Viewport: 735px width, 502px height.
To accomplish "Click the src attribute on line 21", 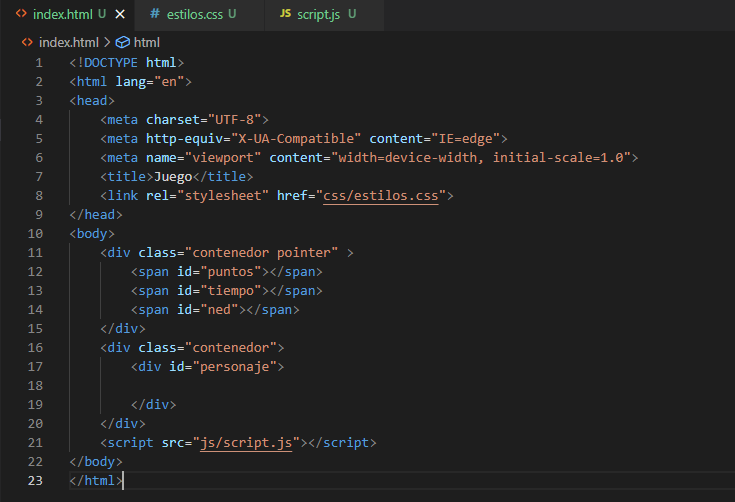I will [x=173, y=443].
